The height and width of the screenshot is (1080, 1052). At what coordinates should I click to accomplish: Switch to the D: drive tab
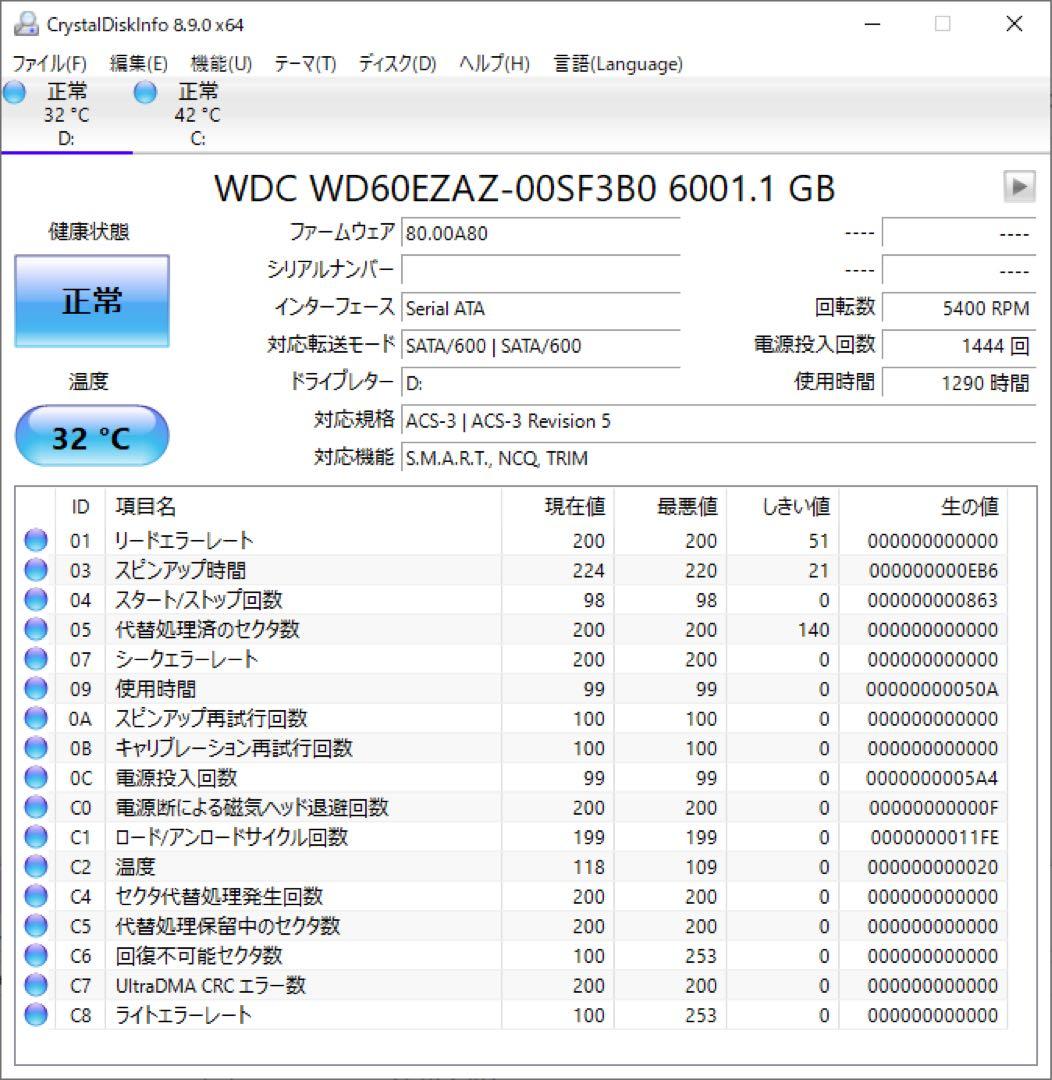67,113
